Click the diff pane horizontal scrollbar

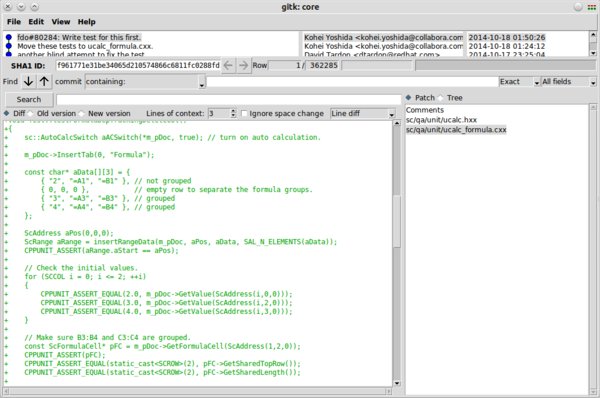click(197, 391)
